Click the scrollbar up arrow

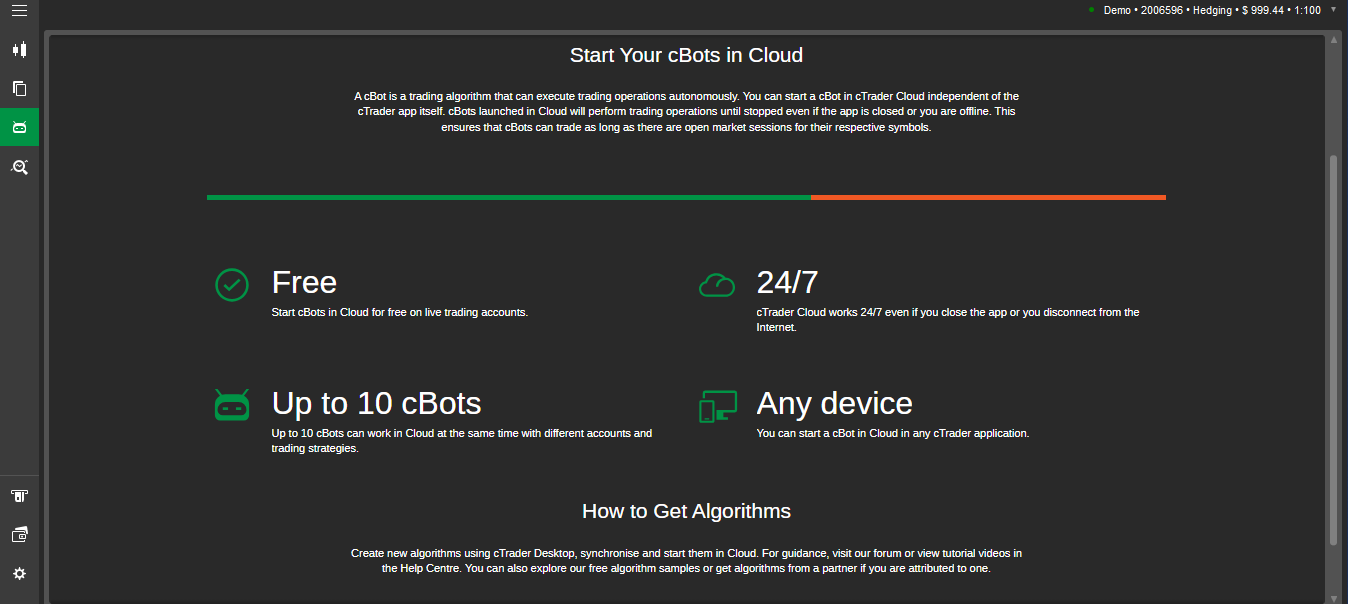coord(1333,40)
